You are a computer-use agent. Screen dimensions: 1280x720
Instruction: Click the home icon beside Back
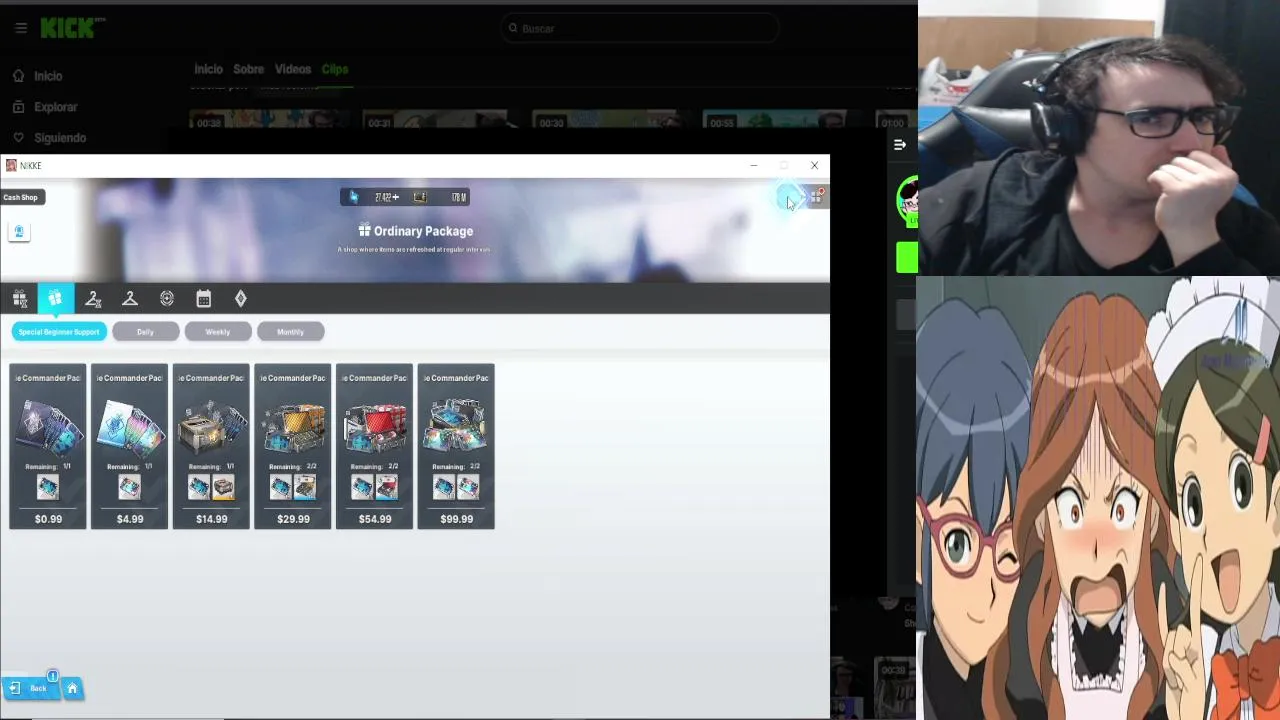(x=72, y=688)
